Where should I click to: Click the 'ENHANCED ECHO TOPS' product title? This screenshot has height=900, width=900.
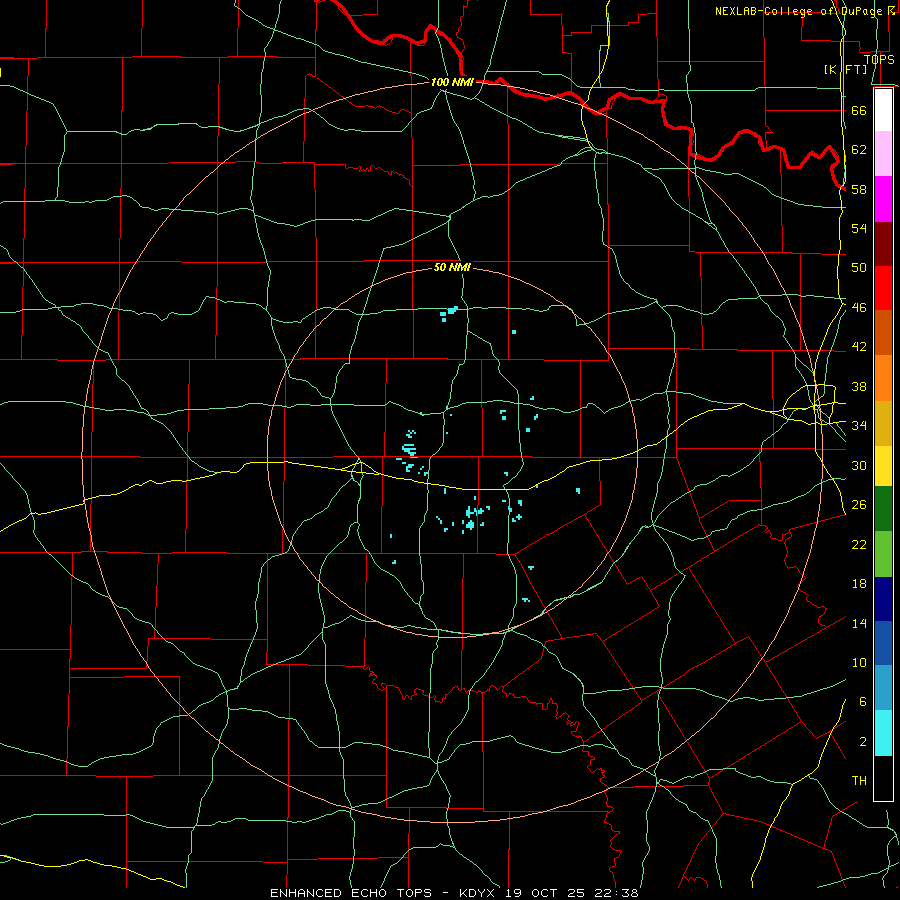click(x=351, y=893)
